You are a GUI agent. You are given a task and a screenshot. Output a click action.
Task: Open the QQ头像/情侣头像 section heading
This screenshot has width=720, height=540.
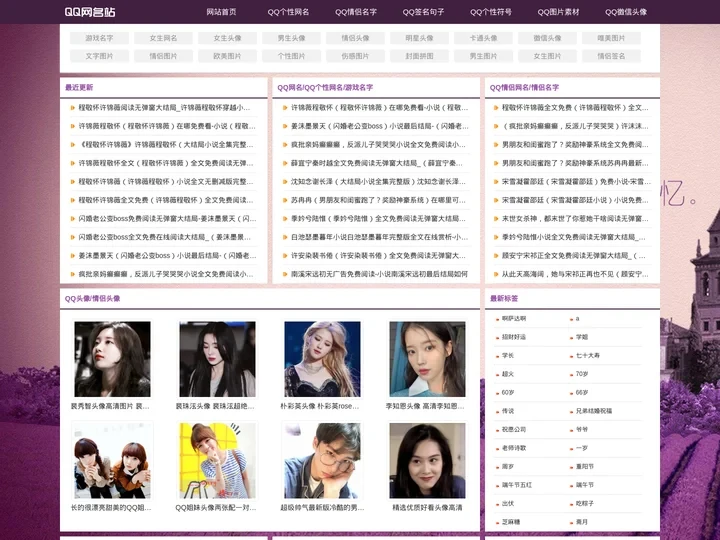[x=92, y=298]
